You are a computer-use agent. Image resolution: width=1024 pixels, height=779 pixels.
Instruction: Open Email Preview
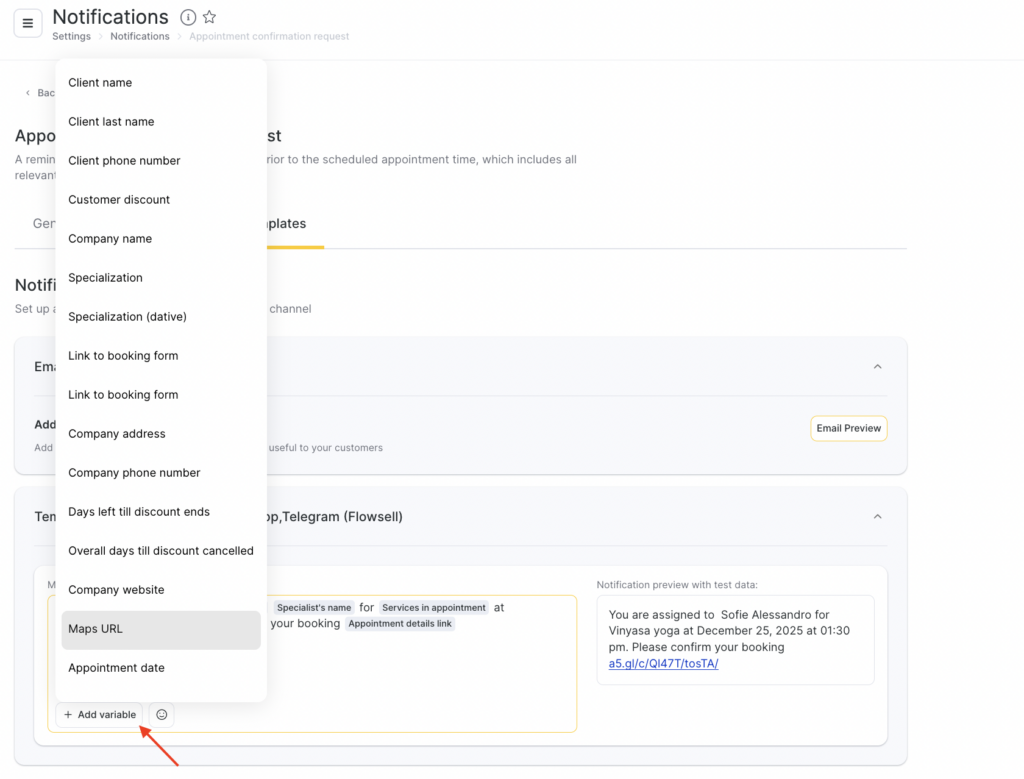click(x=848, y=428)
